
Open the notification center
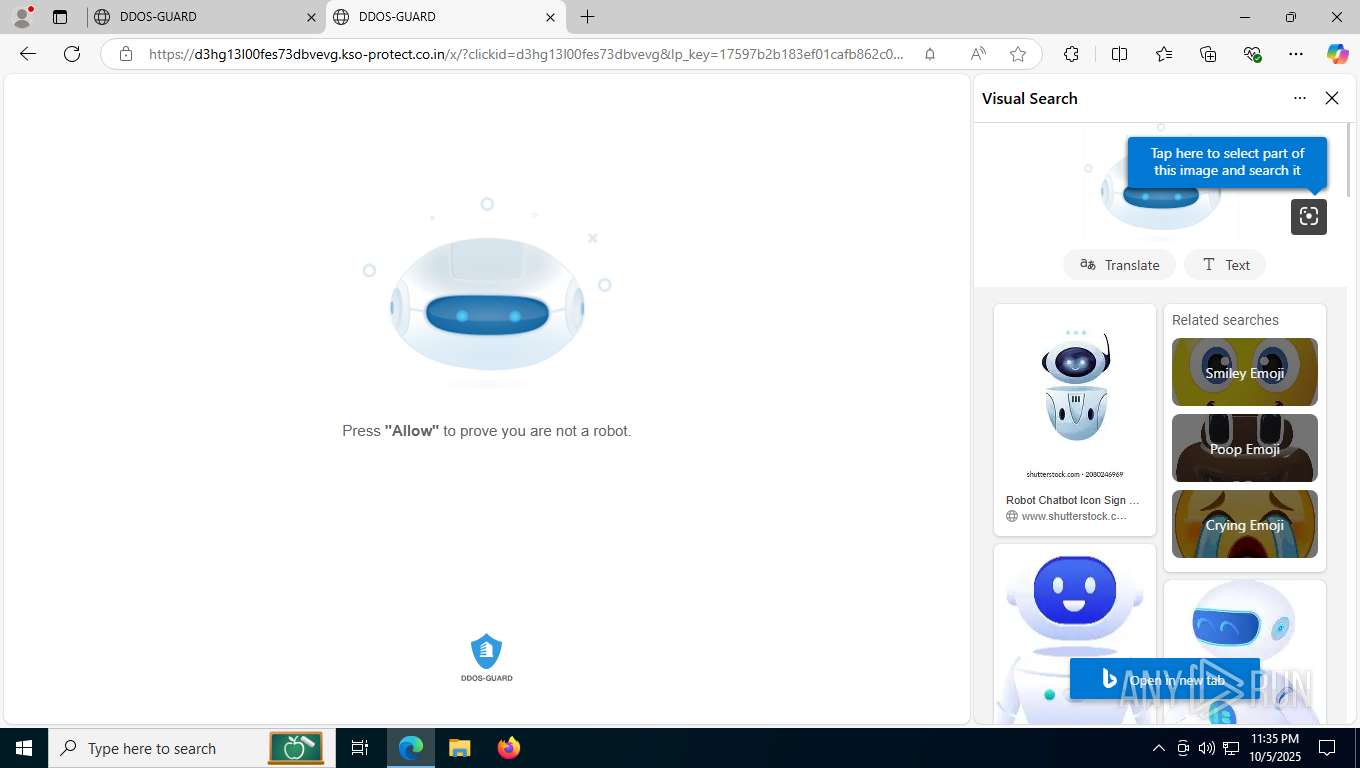(x=1327, y=748)
